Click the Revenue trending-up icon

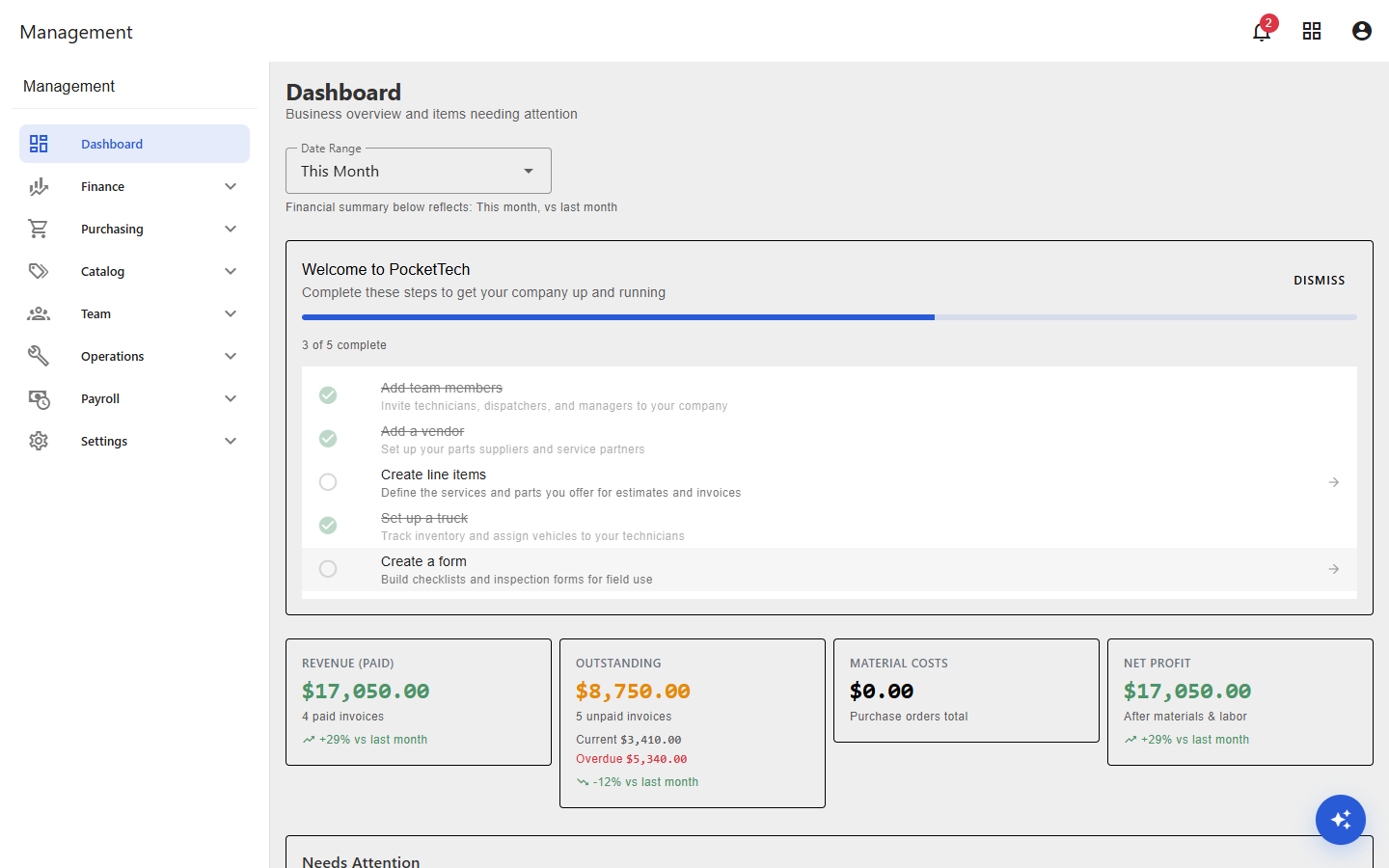(x=309, y=740)
